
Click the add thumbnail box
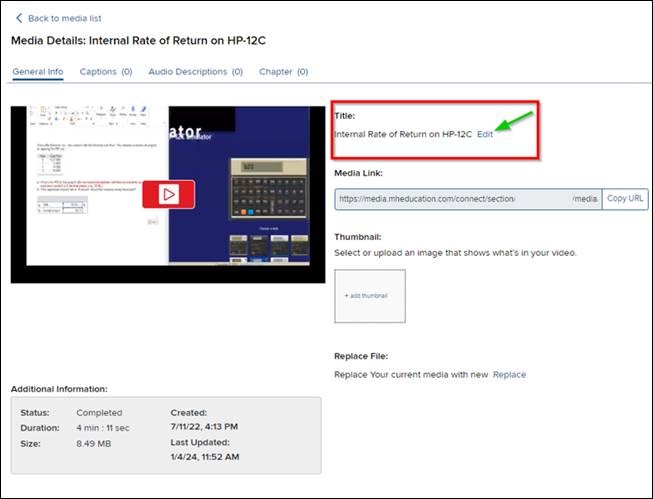click(x=370, y=296)
